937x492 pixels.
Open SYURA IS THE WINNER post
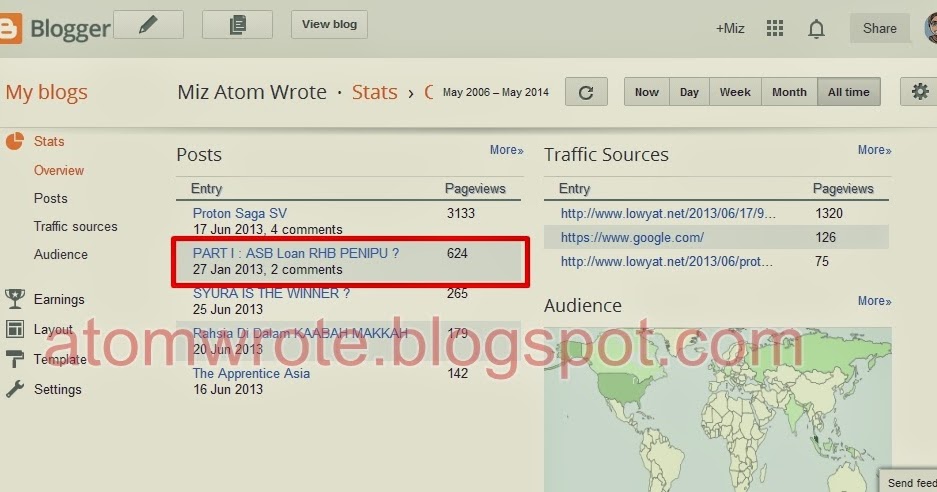coord(271,294)
